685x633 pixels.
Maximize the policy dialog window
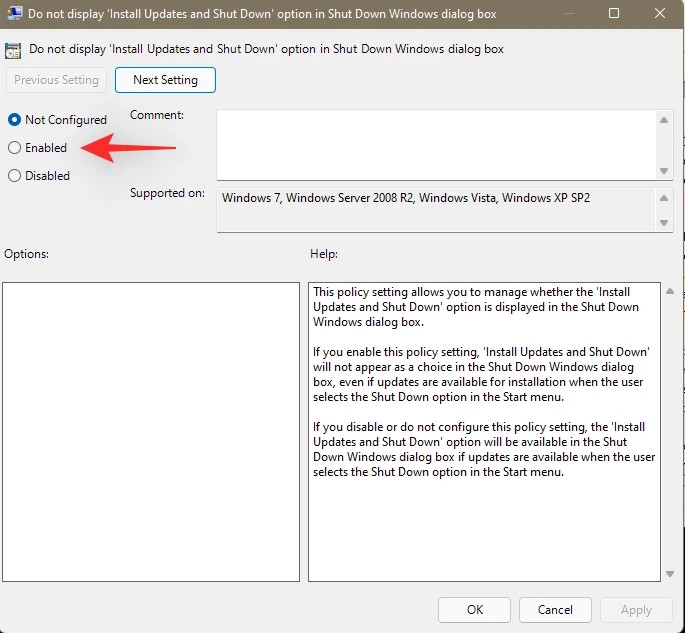(613, 14)
